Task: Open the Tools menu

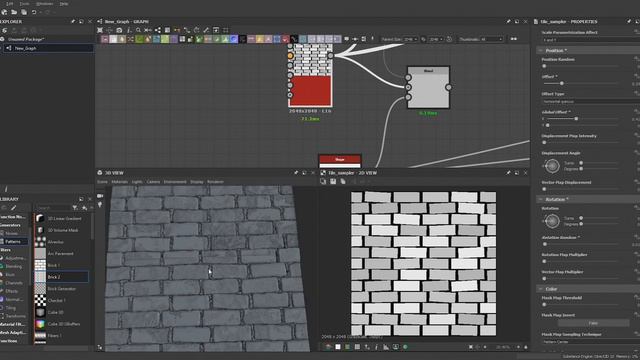Action: pos(24,4)
